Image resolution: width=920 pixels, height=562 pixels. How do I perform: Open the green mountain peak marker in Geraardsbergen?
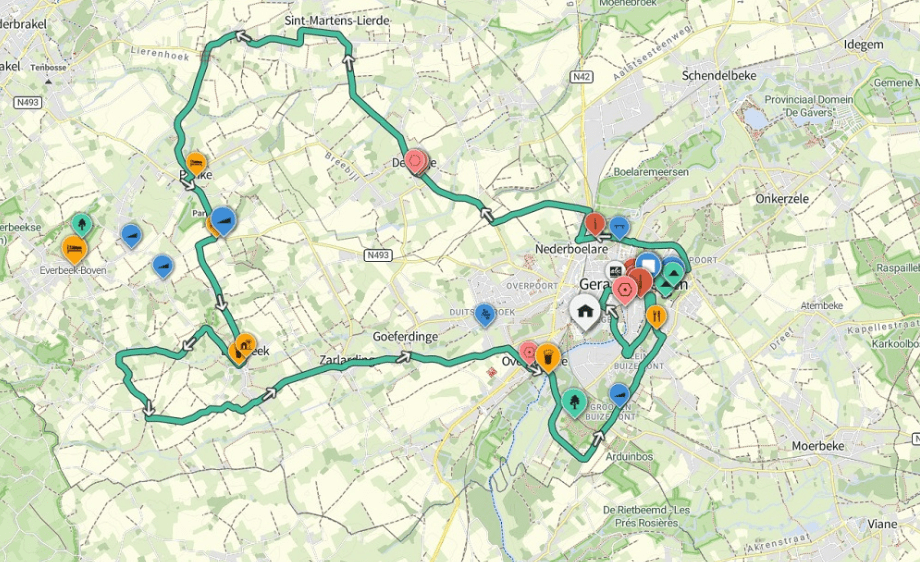click(673, 273)
